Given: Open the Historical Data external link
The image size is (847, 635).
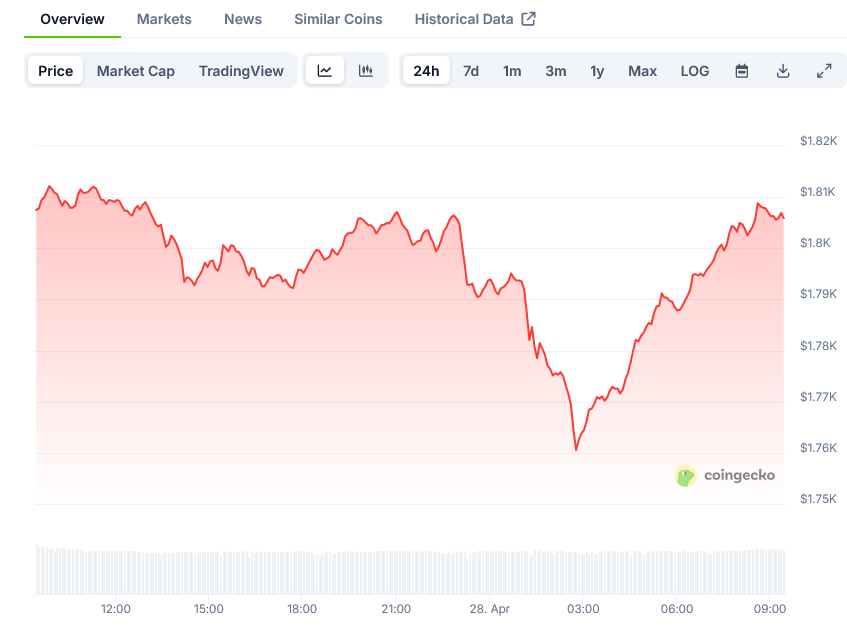Looking at the screenshot, I should (x=475, y=19).
